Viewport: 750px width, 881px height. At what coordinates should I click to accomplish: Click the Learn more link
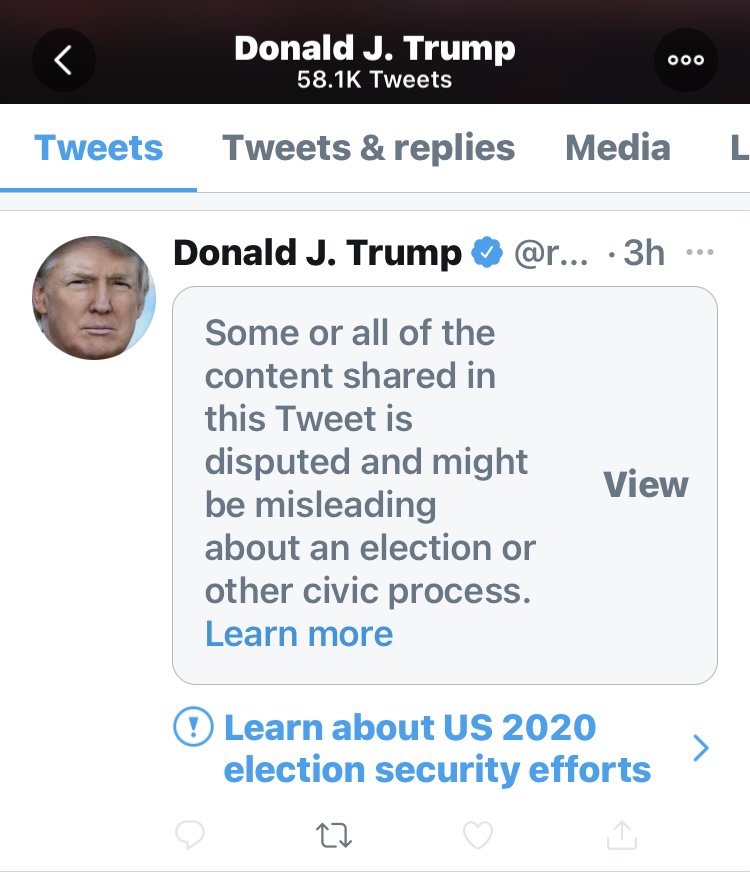[299, 634]
